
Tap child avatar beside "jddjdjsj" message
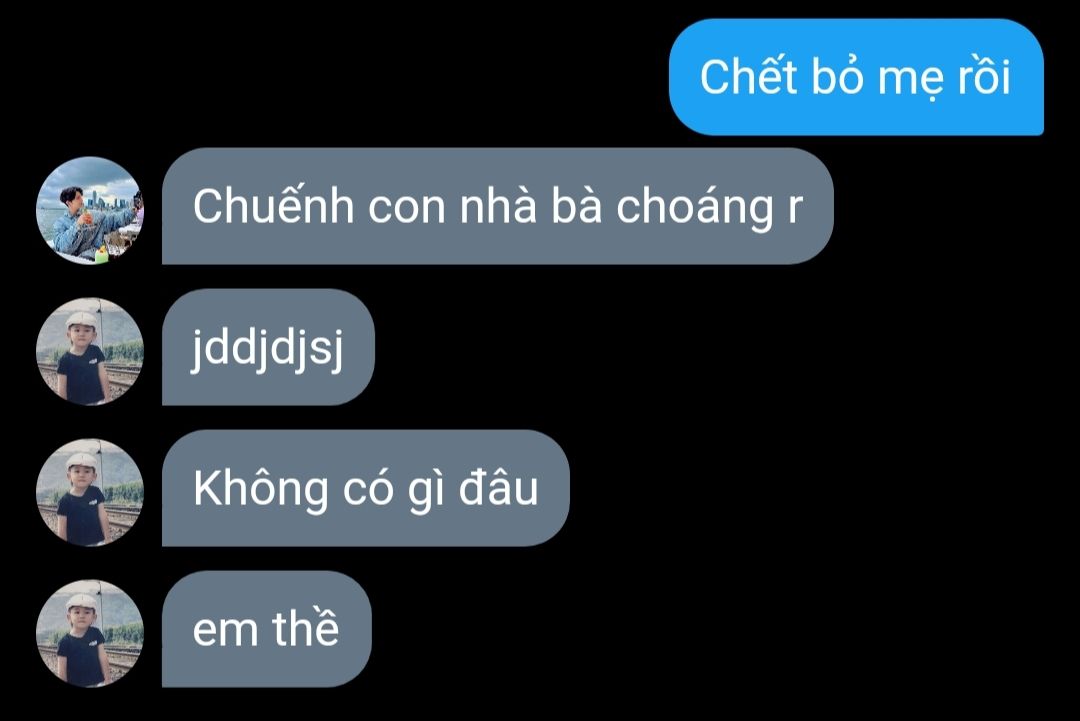point(90,352)
